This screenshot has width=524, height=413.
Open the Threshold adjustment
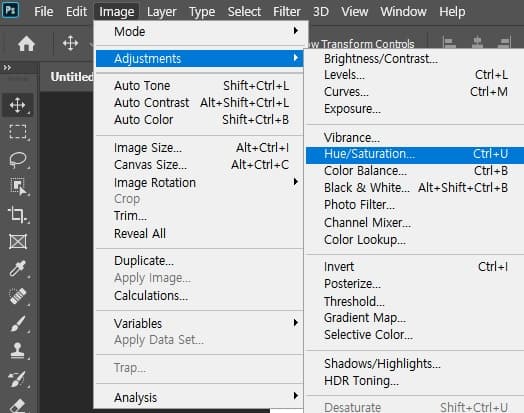(415, 301)
